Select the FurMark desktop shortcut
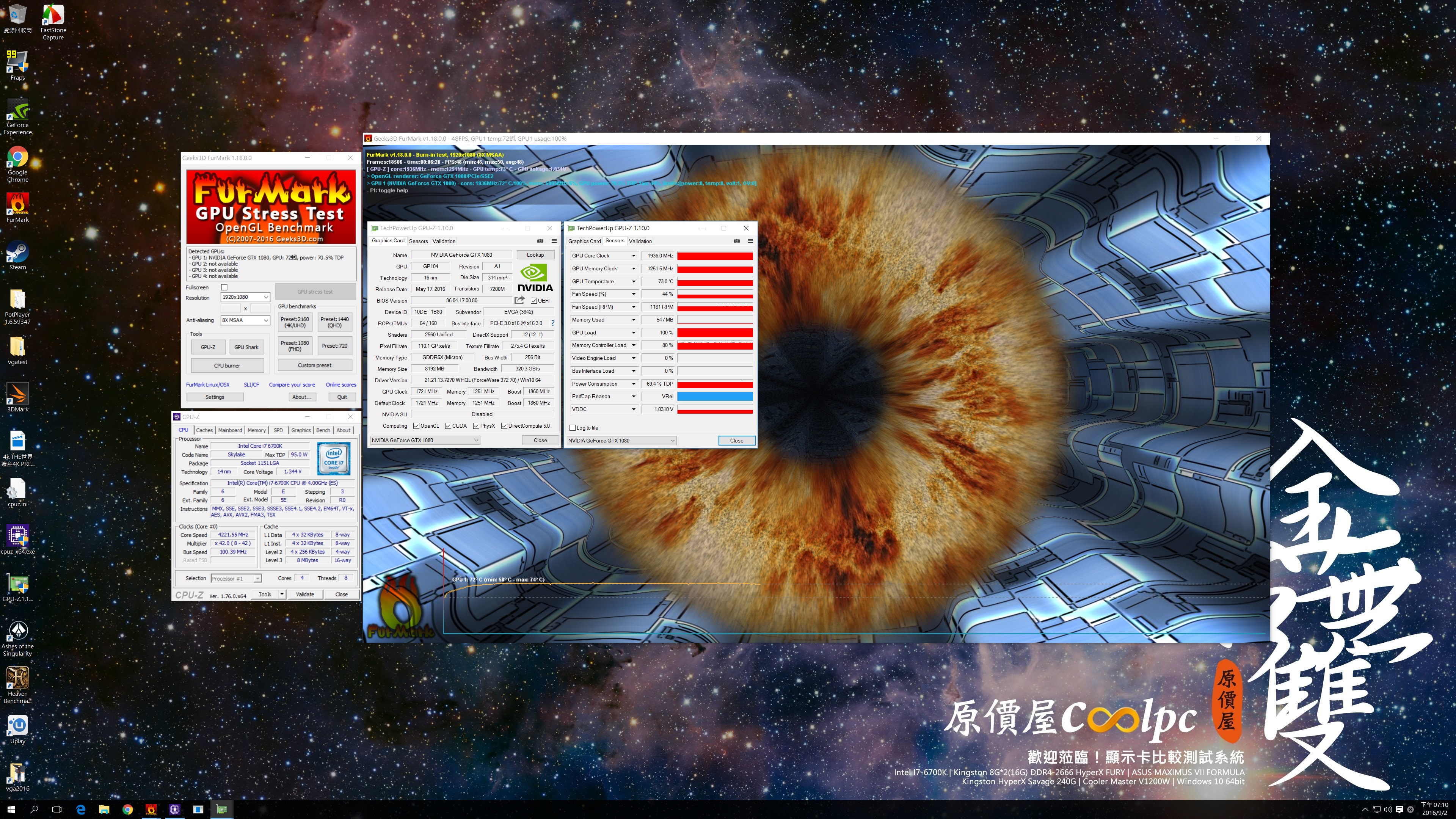This screenshot has width=1456, height=819. coord(17,207)
